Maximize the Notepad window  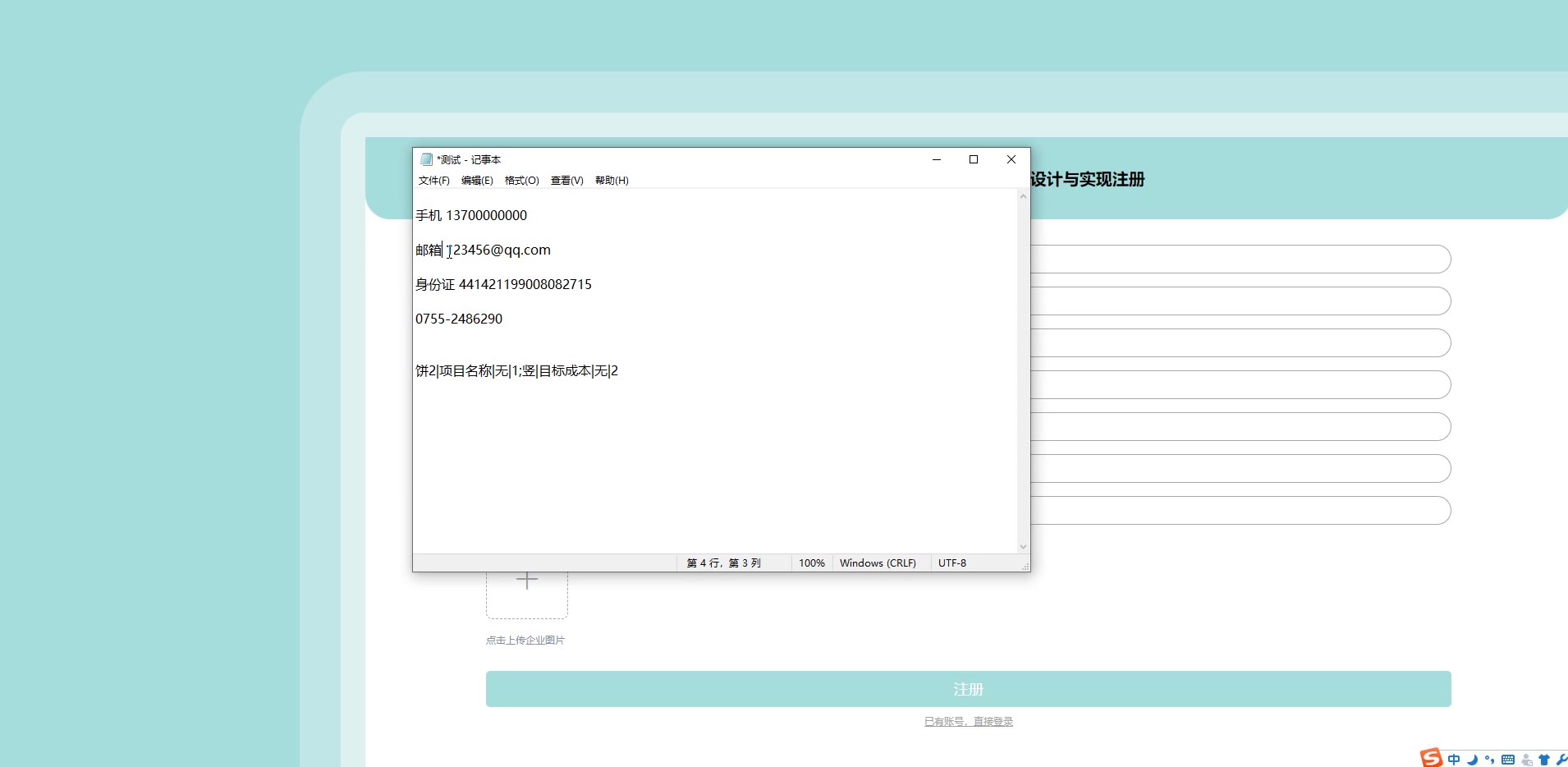point(974,159)
